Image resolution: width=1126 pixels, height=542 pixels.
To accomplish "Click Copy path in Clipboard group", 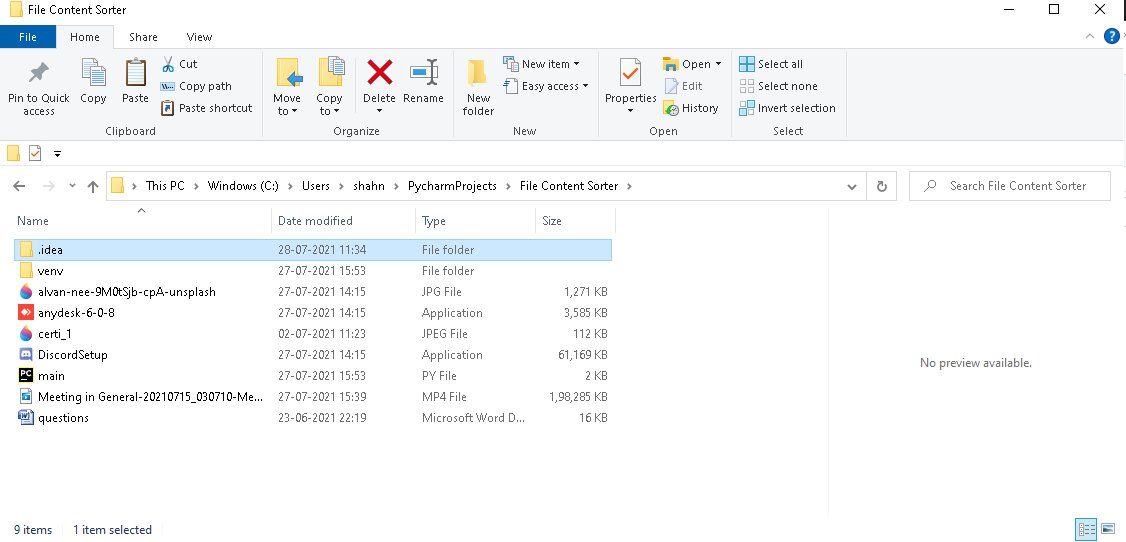I will click(x=196, y=86).
